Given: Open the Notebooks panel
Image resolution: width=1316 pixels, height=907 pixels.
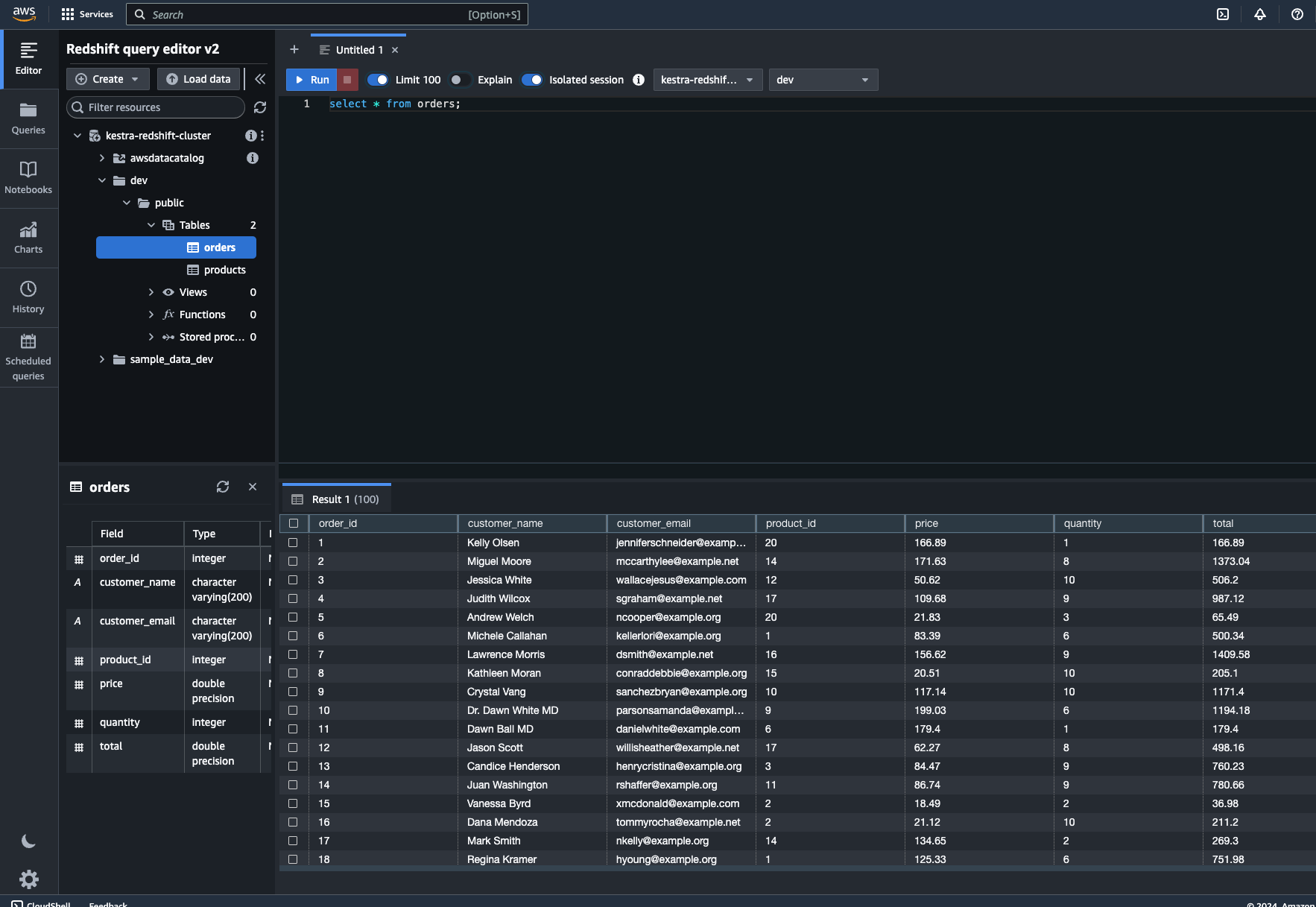Looking at the screenshot, I should coord(28,177).
